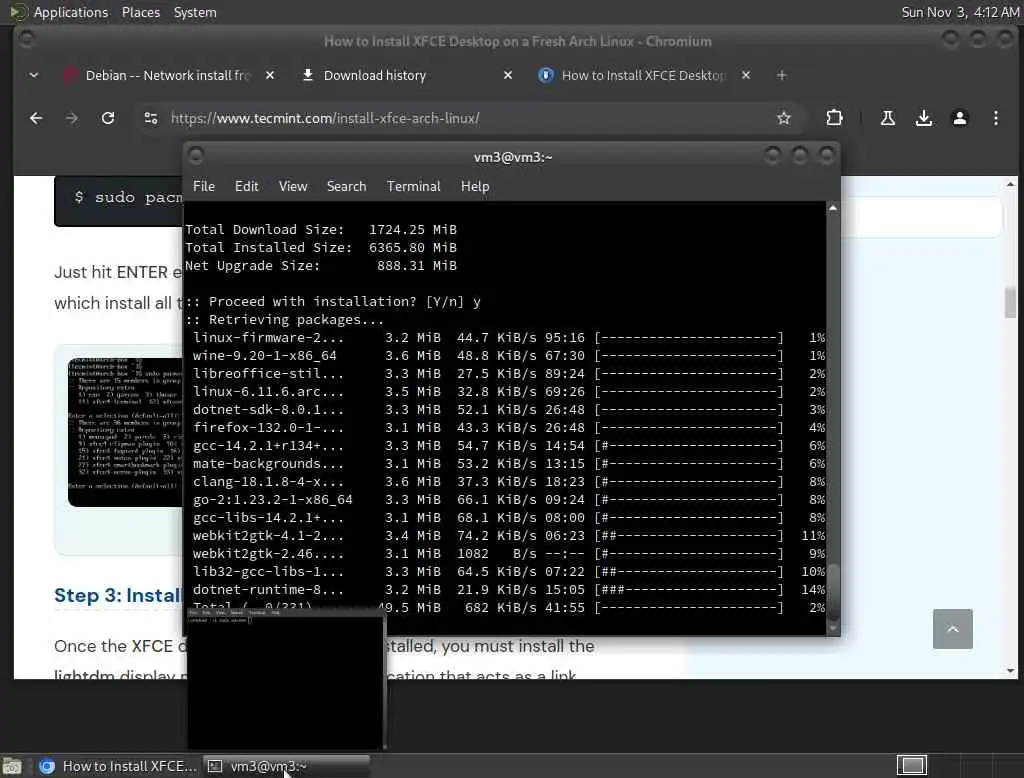The width and height of the screenshot is (1024, 778).
Task: Click the dotnet-runtime-8 progress bar
Action: point(689,589)
